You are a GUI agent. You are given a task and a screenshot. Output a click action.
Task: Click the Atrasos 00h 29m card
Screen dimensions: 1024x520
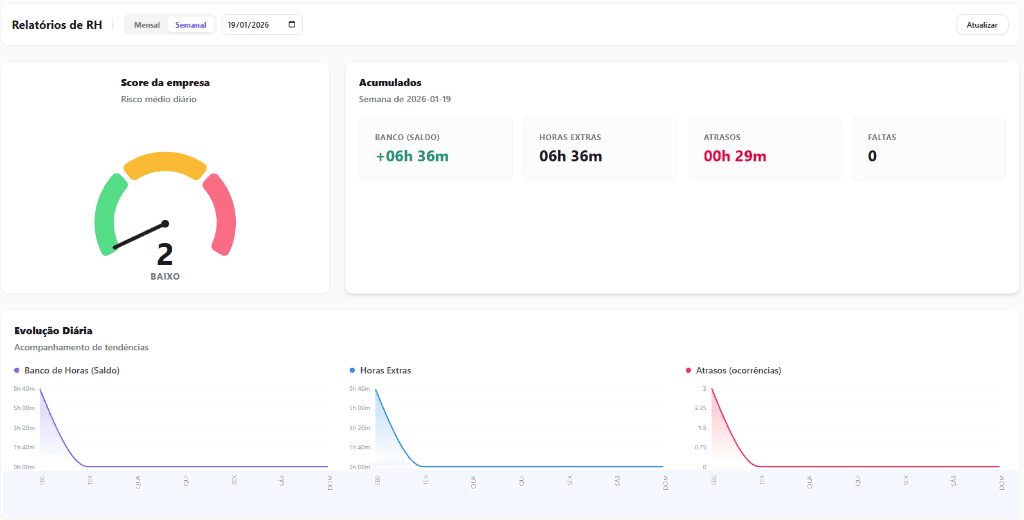[764, 148]
